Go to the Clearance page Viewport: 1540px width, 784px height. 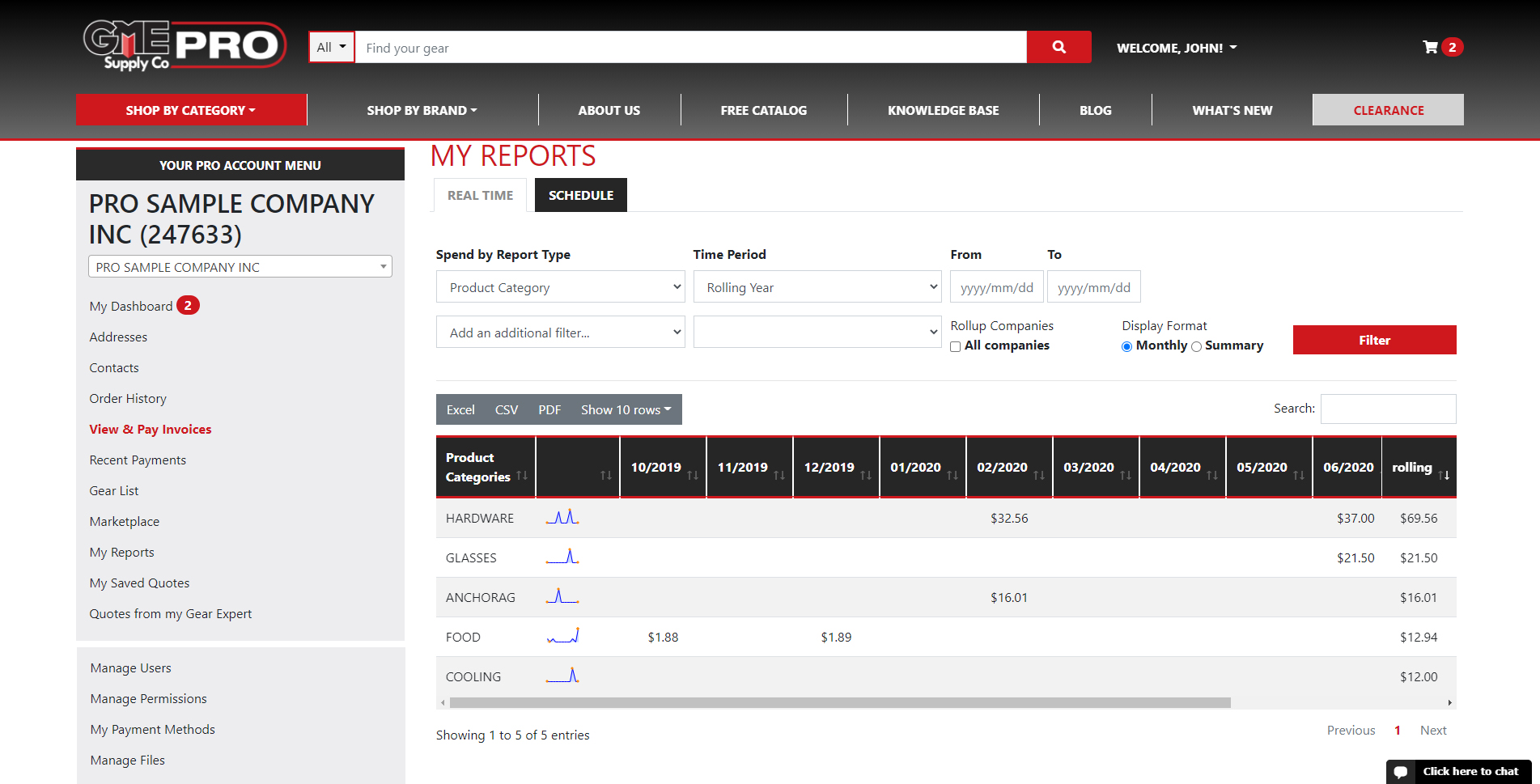pyautogui.click(x=1389, y=110)
